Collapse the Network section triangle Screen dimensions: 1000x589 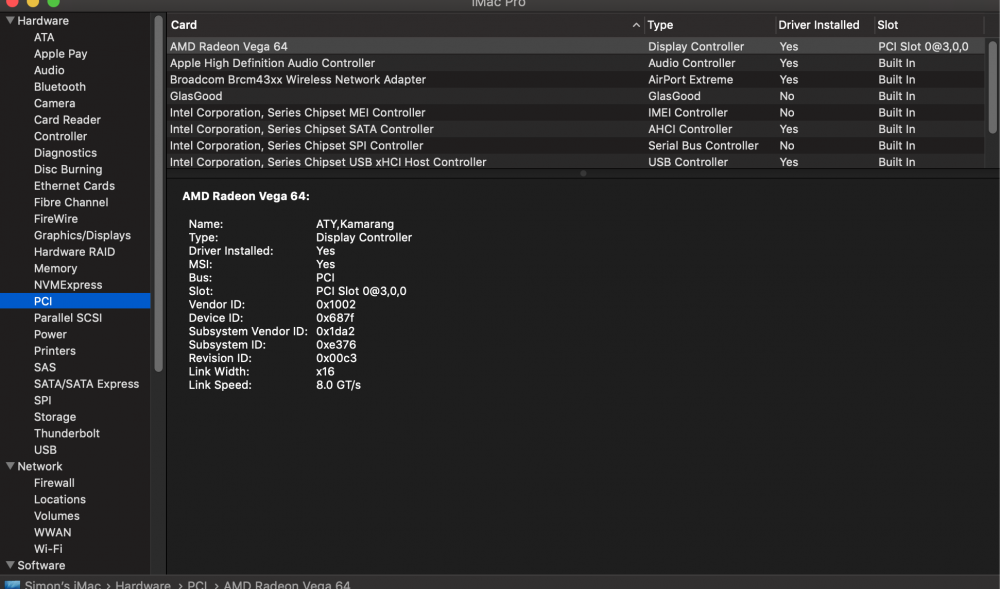[x=10, y=466]
